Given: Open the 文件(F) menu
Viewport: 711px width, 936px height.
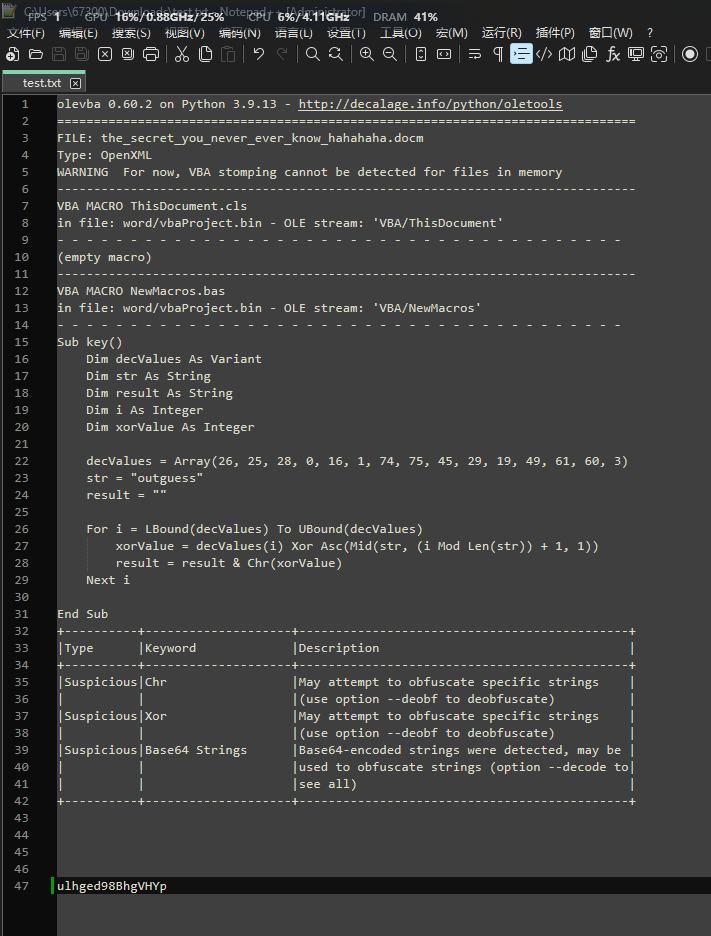Looking at the screenshot, I should 26,33.
